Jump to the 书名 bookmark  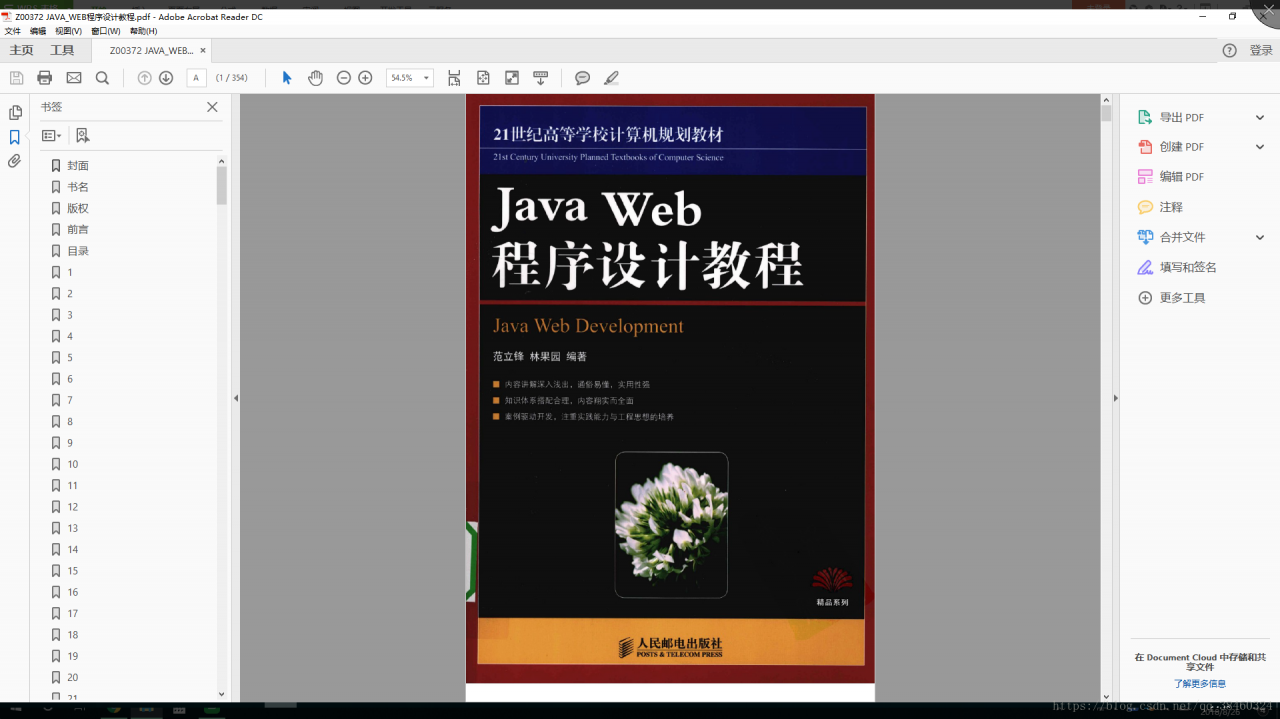pos(78,187)
